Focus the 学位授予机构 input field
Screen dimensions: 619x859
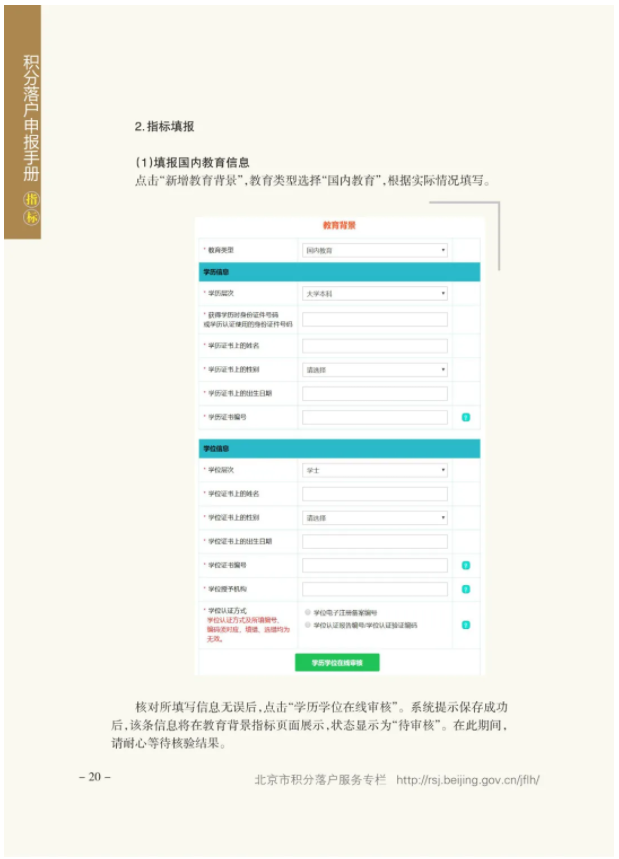375,589
